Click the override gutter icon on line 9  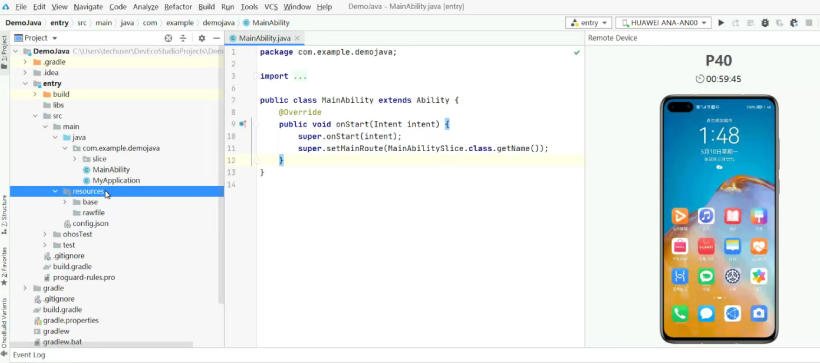pyautogui.click(x=243, y=124)
